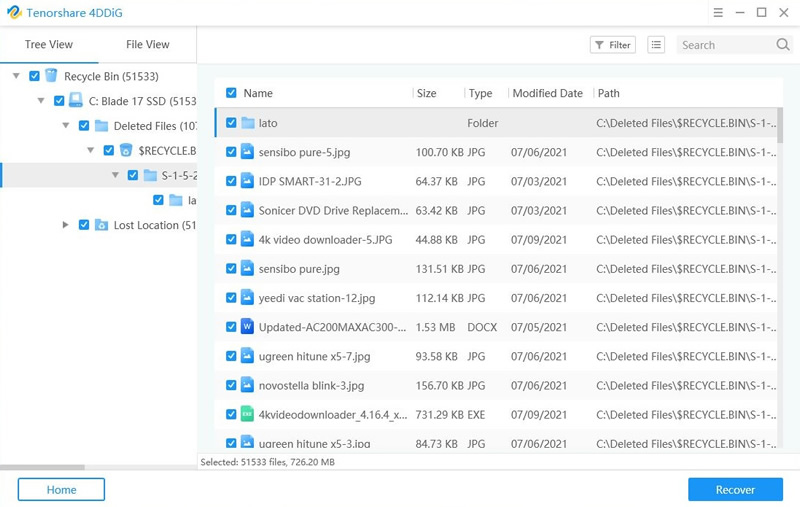Click the Home button

(x=61, y=490)
